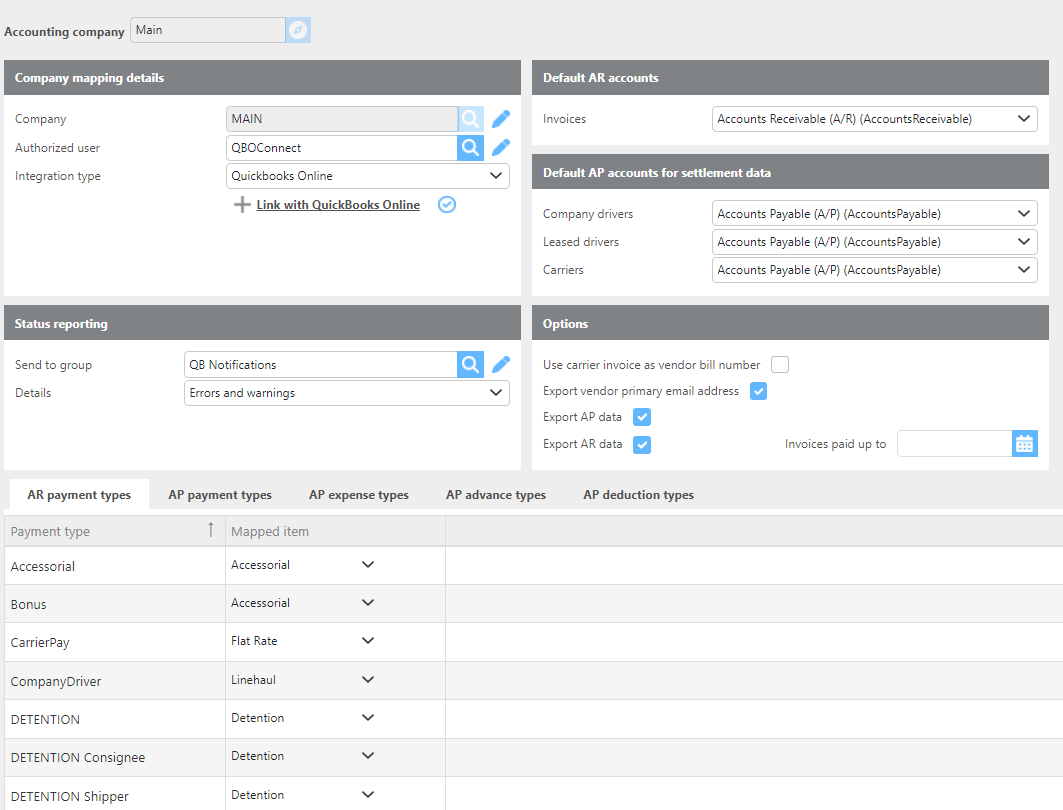Toggle the Export AP data checkbox
Screen dimensions: 1063x810
coord(642,417)
